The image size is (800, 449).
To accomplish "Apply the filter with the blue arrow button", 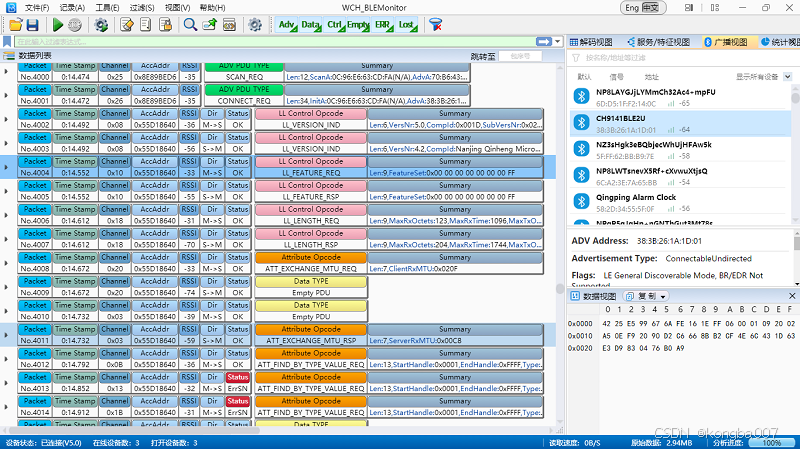I will [544, 41].
